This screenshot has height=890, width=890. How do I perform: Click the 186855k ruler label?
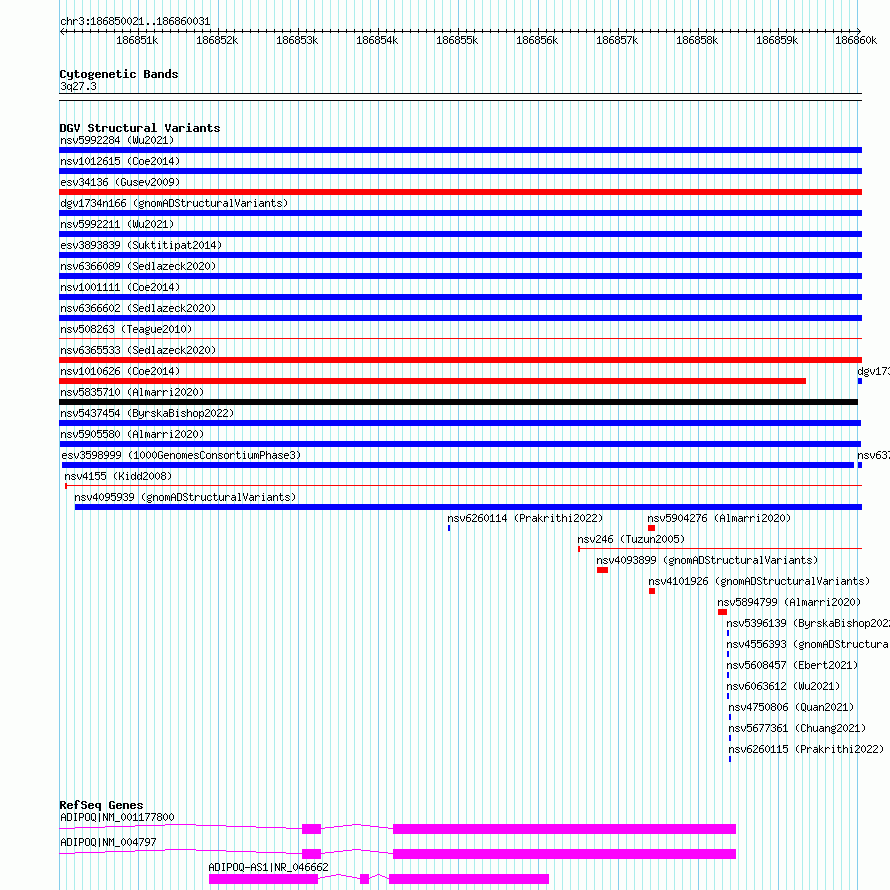[457, 40]
